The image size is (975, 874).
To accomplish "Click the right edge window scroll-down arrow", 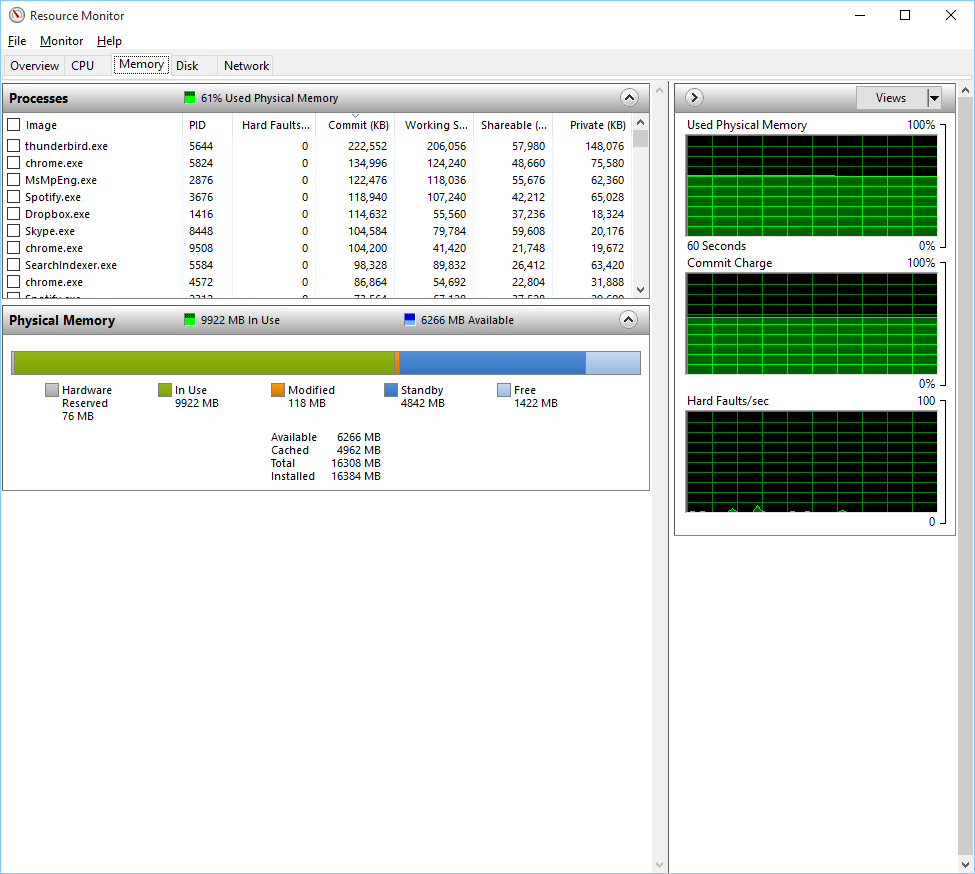I will pyautogui.click(x=965, y=865).
